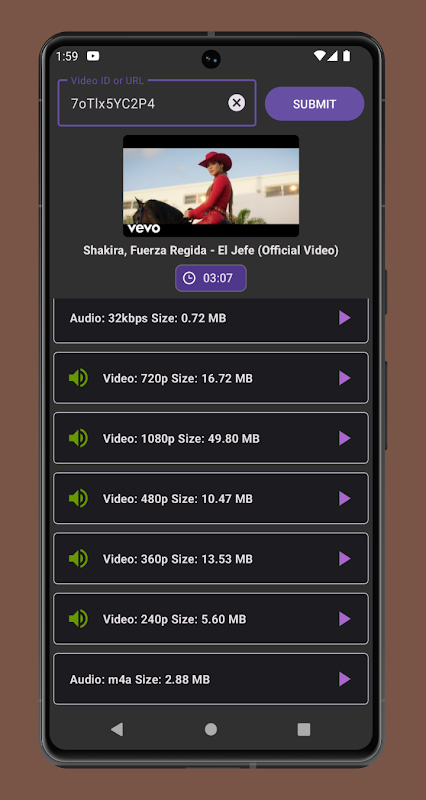Tap the Android recents square button
The height and width of the screenshot is (800, 426).
(304, 730)
